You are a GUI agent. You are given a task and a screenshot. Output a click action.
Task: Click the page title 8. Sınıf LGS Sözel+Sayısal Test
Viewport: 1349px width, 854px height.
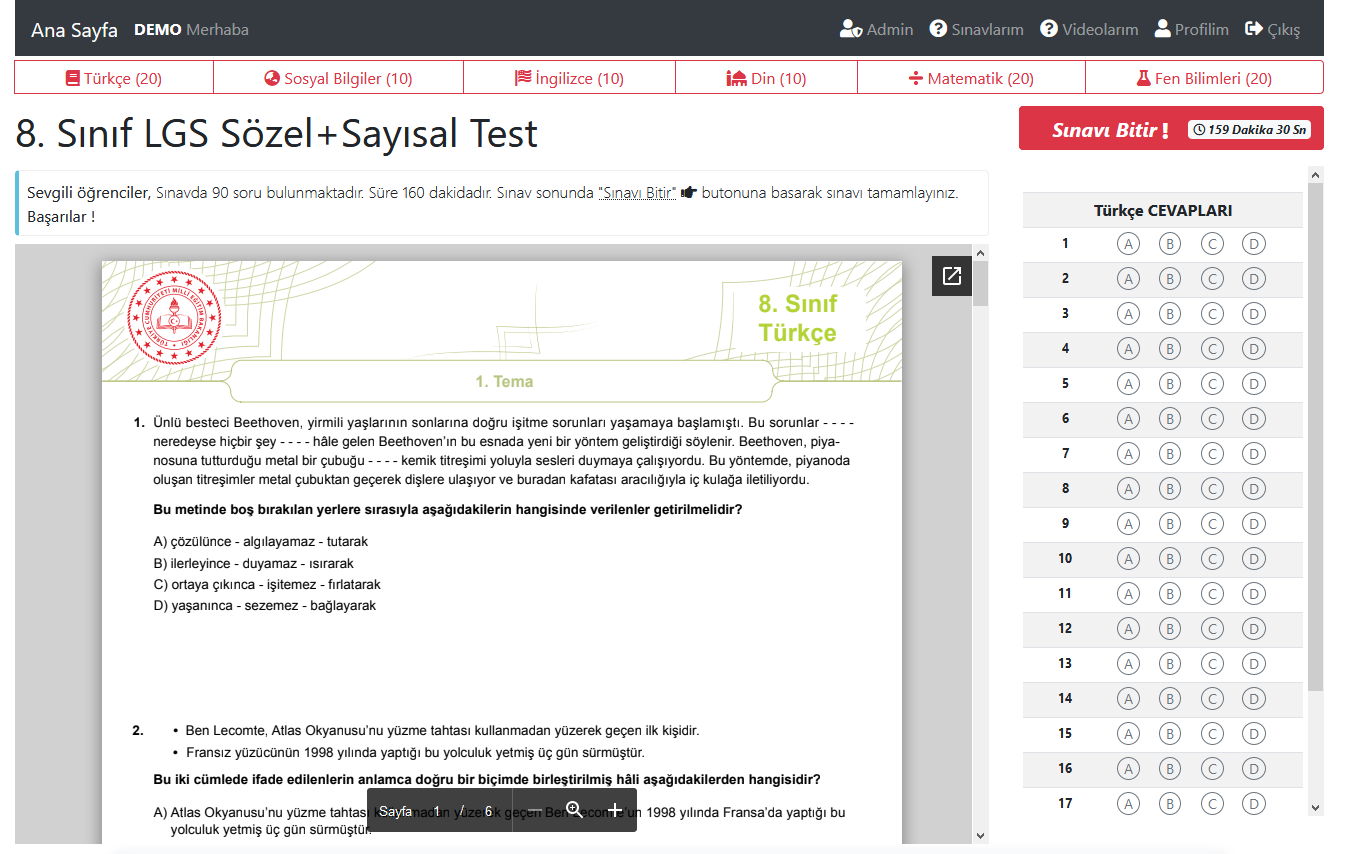click(x=277, y=133)
